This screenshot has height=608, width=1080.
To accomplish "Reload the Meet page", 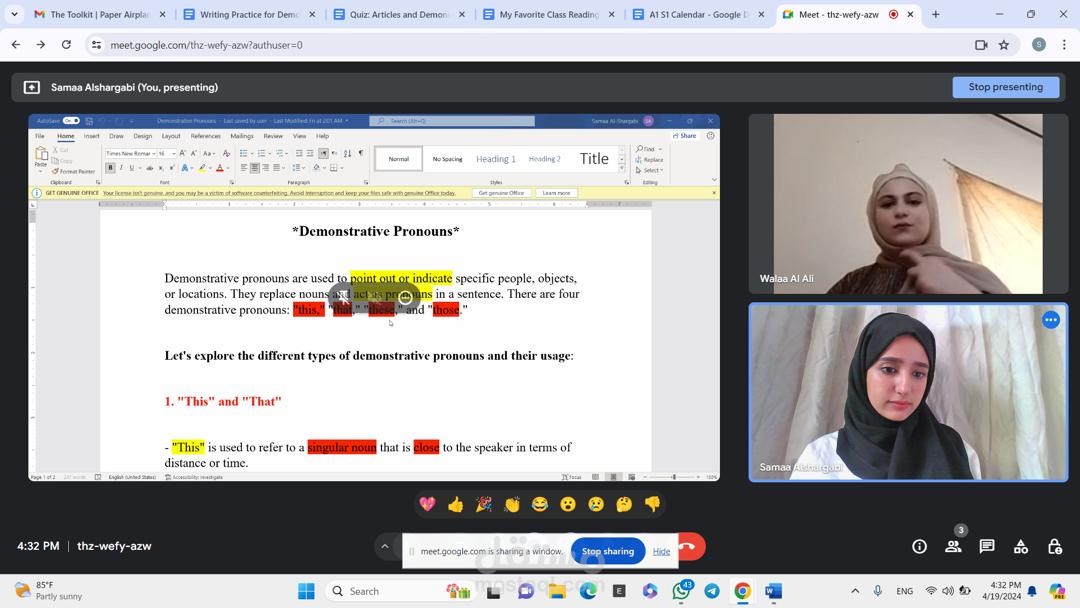I will coord(66,45).
